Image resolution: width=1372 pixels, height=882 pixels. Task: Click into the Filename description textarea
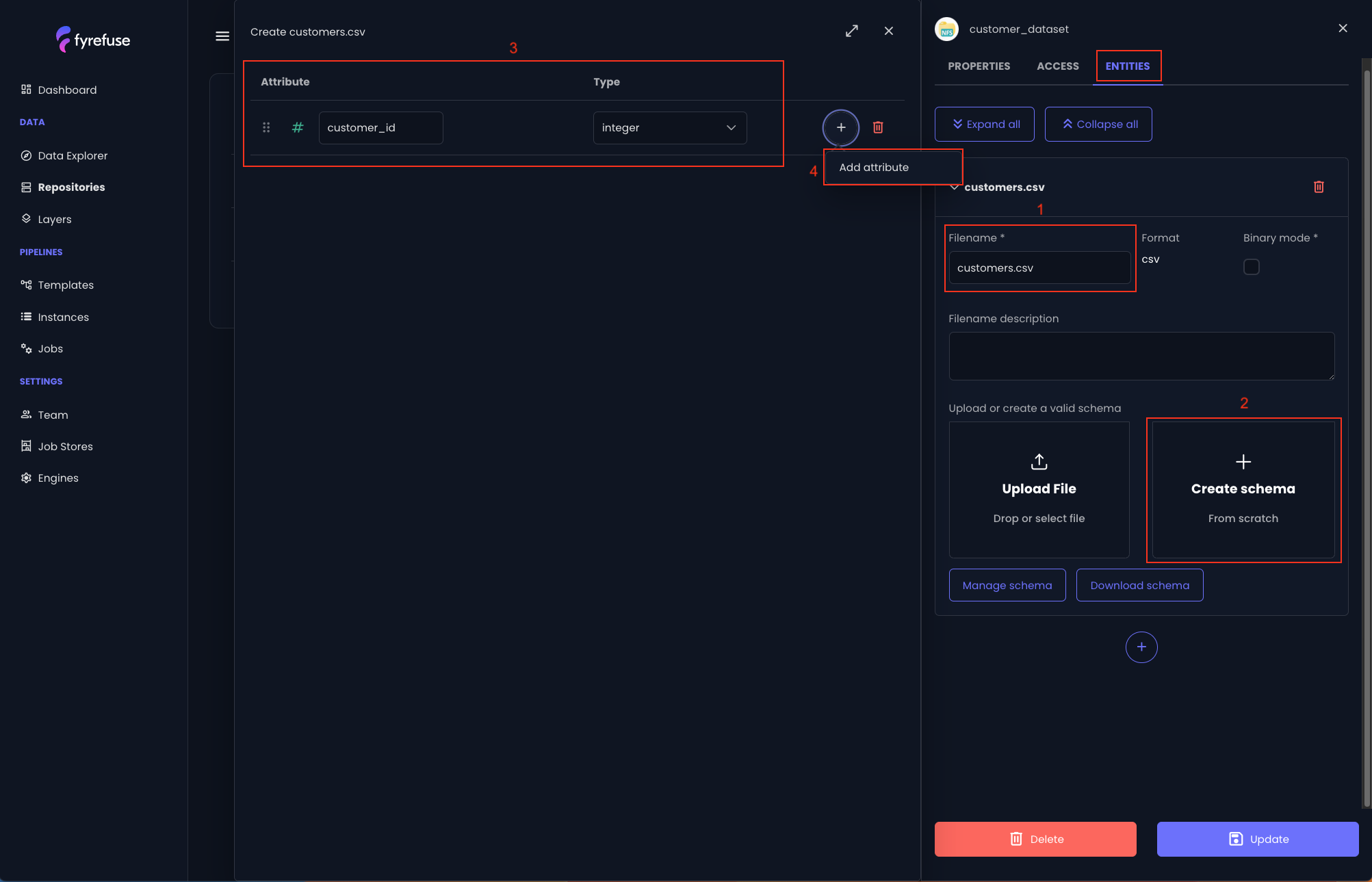coord(1141,356)
